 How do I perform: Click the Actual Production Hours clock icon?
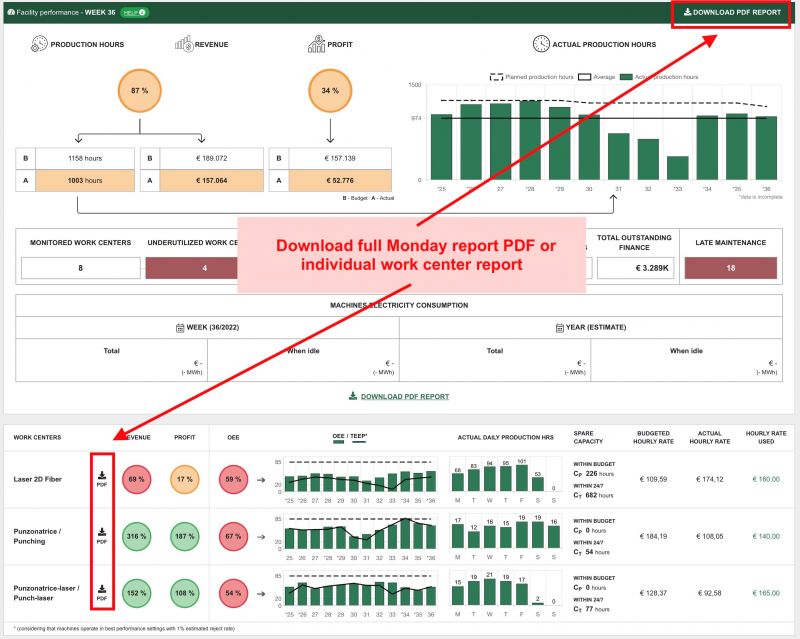click(x=540, y=44)
